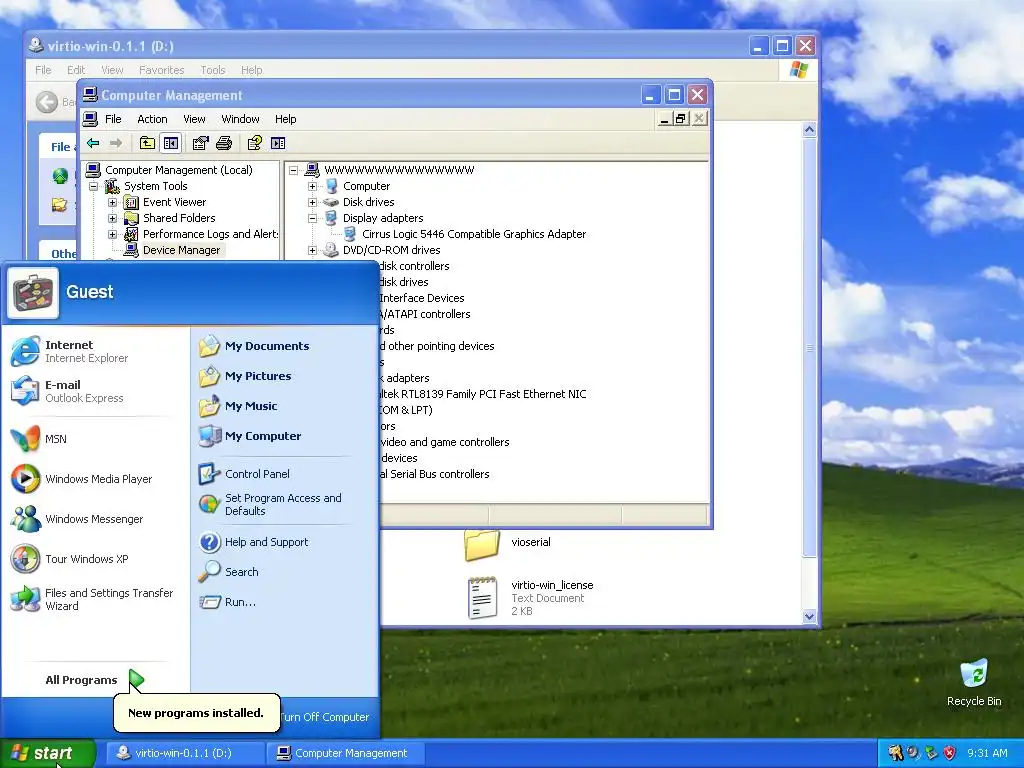Open My Computer from the Start menu
Image resolution: width=1024 pixels, height=768 pixels.
(x=283, y=436)
